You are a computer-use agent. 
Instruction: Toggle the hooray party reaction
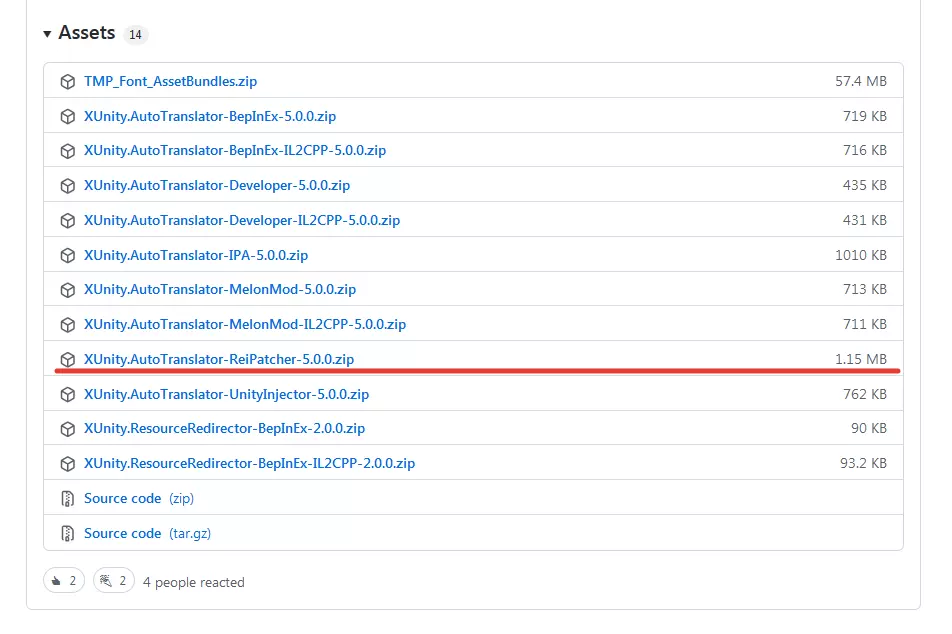tap(114, 581)
